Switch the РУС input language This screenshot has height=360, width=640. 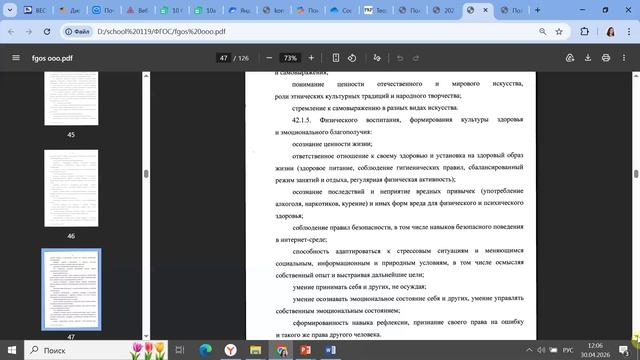coord(568,350)
